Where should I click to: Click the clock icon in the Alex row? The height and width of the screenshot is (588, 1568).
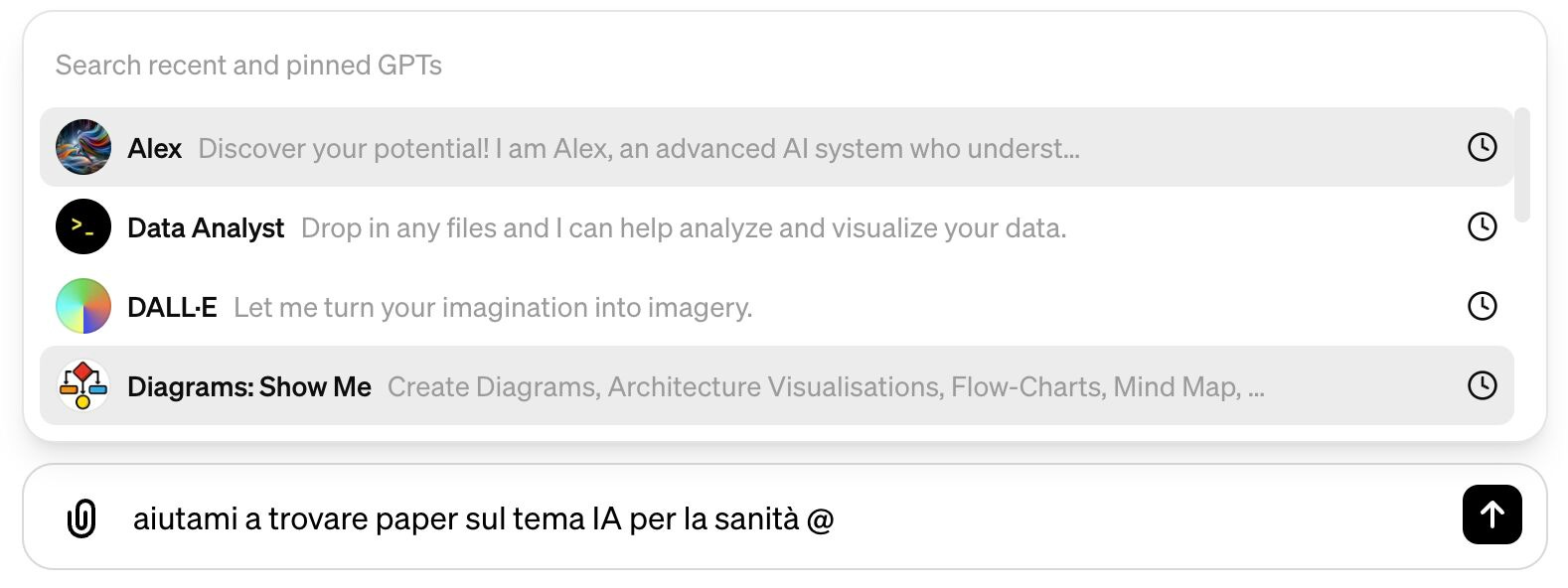[1482, 147]
